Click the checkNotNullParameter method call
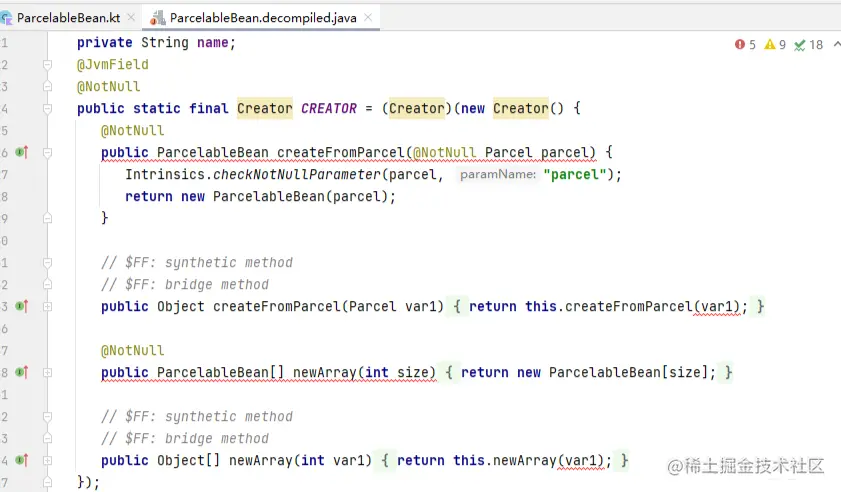Image resolution: width=841 pixels, height=492 pixels. (297, 175)
